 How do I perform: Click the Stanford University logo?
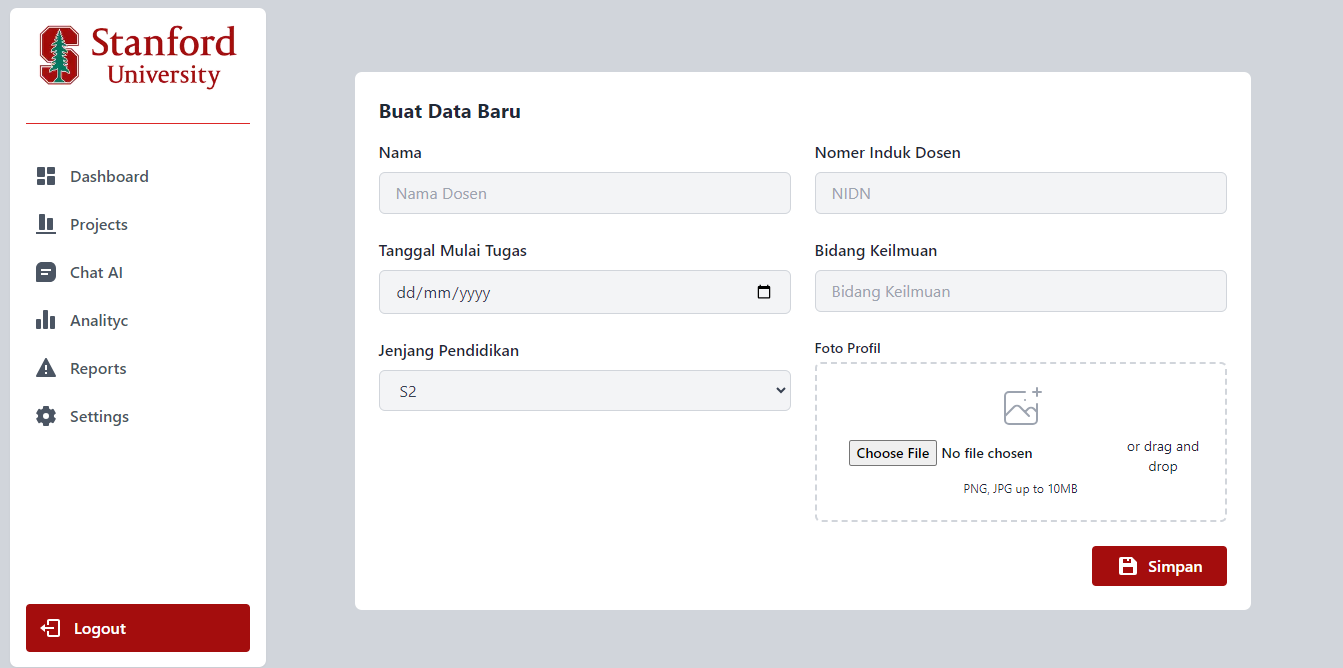click(x=138, y=57)
